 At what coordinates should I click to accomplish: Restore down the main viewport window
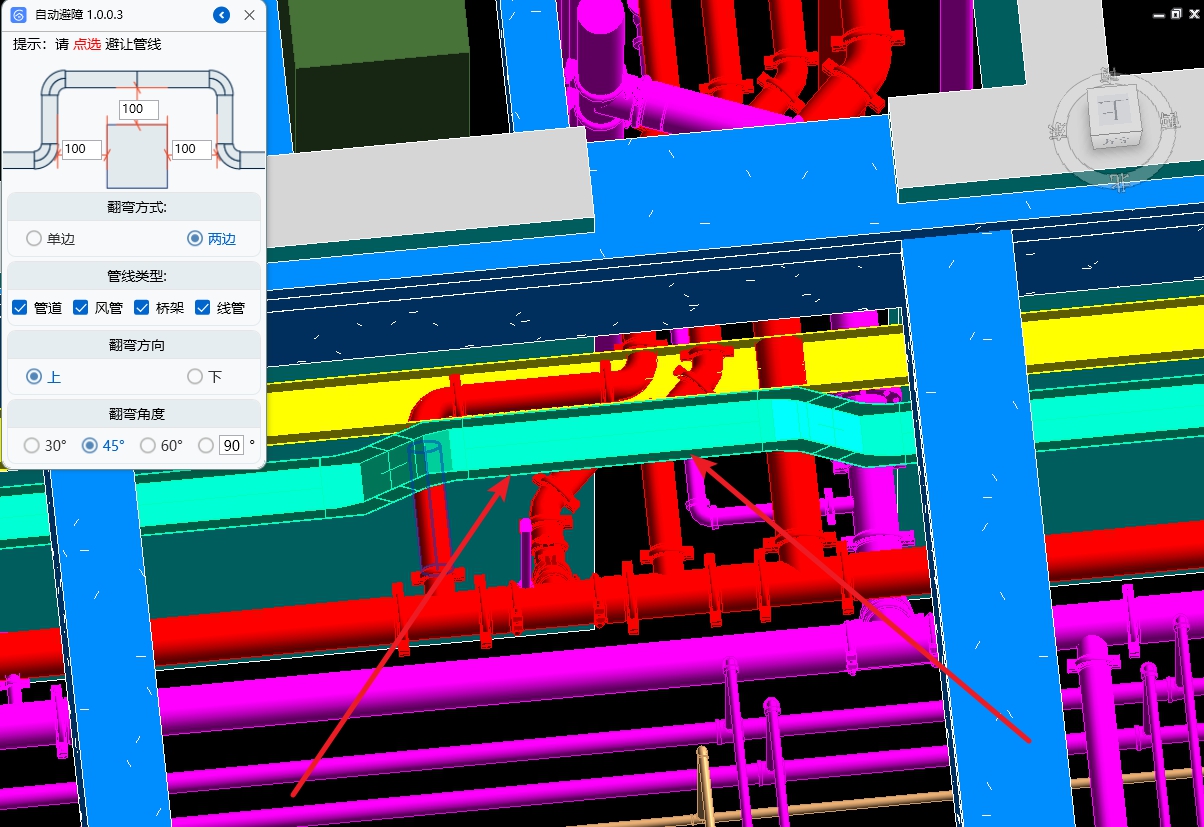point(1176,13)
